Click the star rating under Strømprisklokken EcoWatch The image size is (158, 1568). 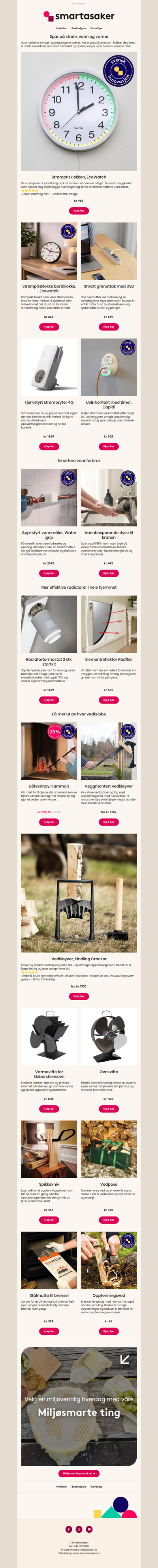(x=30, y=191)
